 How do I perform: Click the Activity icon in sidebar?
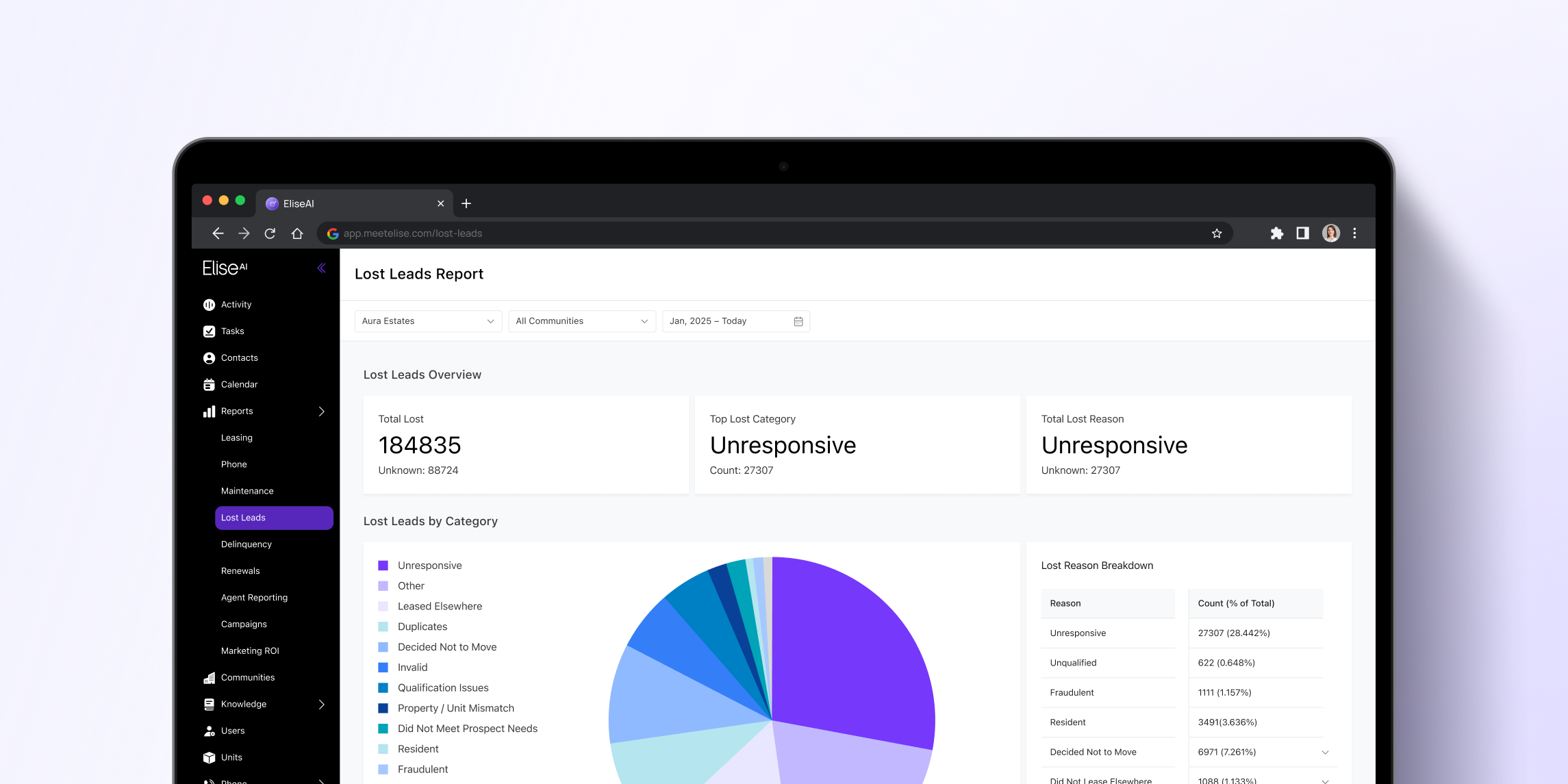pos(209,305)
